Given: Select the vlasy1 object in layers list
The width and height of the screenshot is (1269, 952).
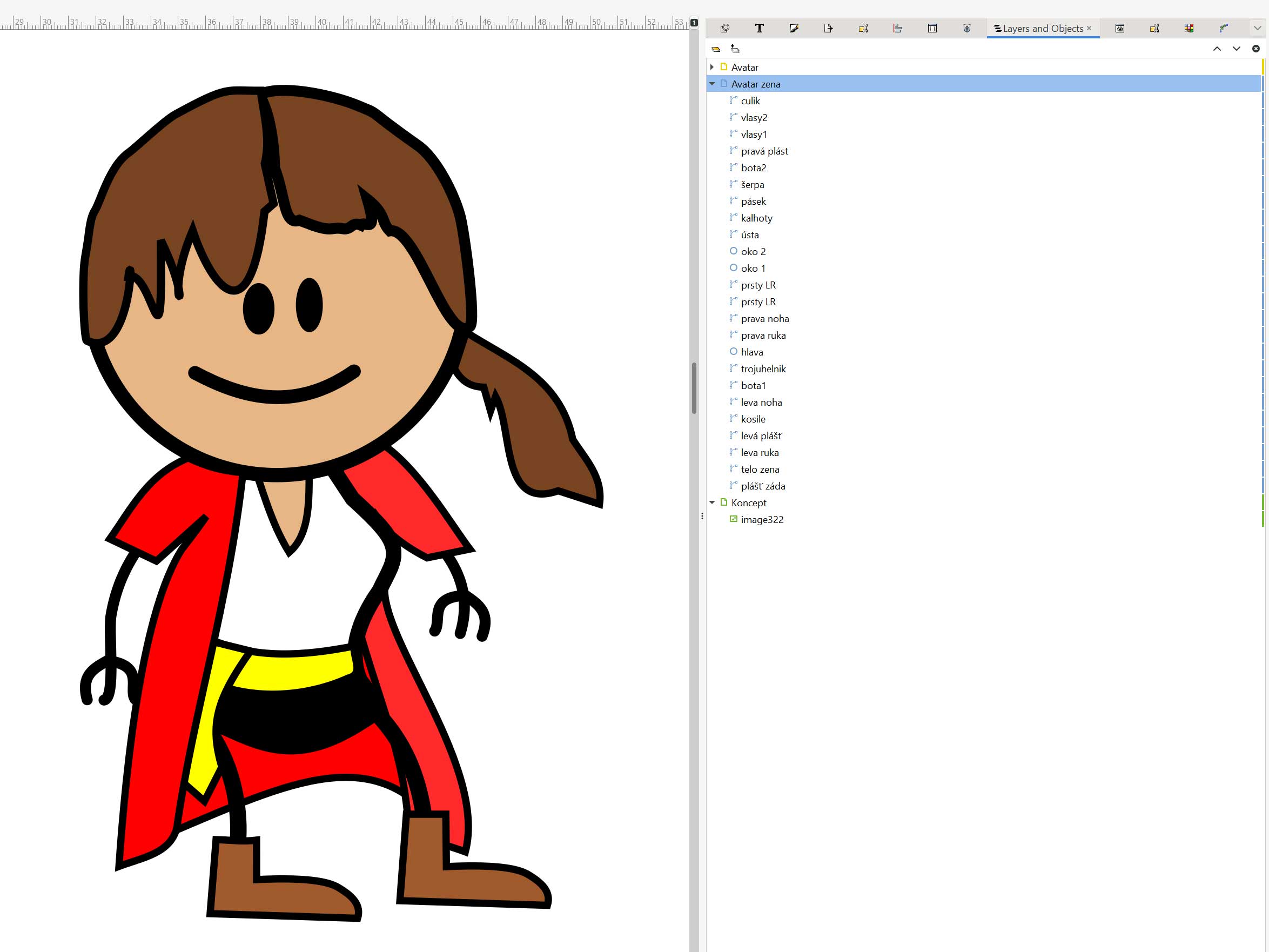Looking at the screenshot, I should tap(753, 135).
